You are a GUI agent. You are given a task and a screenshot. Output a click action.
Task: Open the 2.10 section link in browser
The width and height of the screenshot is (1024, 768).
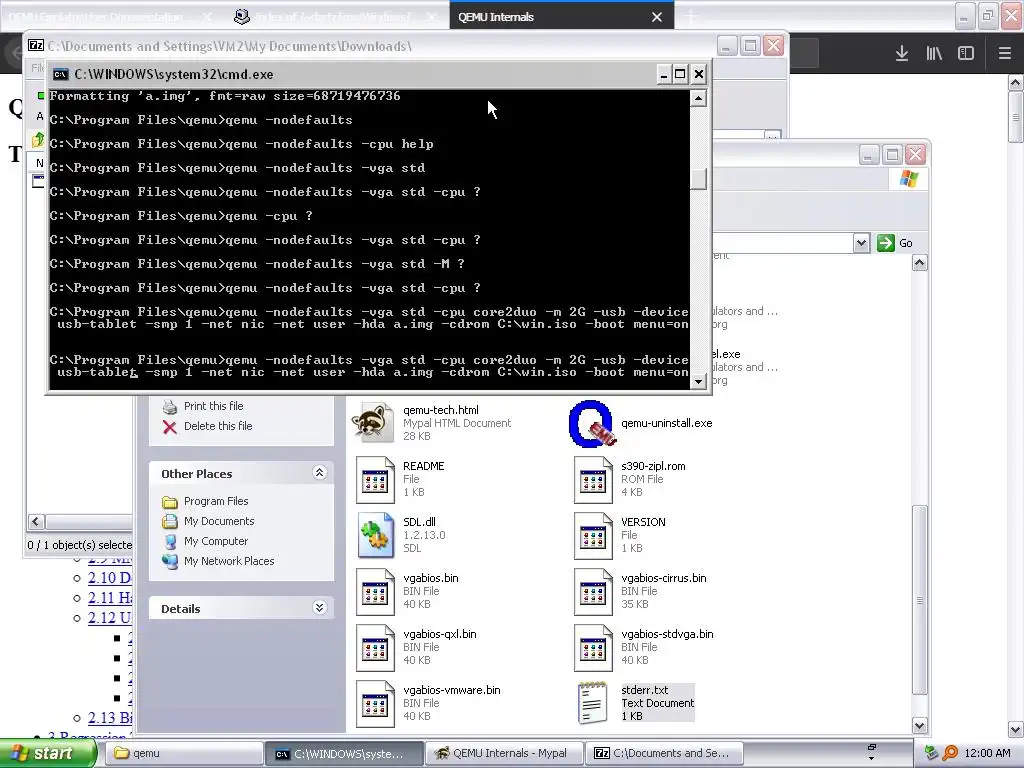coord(110,578)
